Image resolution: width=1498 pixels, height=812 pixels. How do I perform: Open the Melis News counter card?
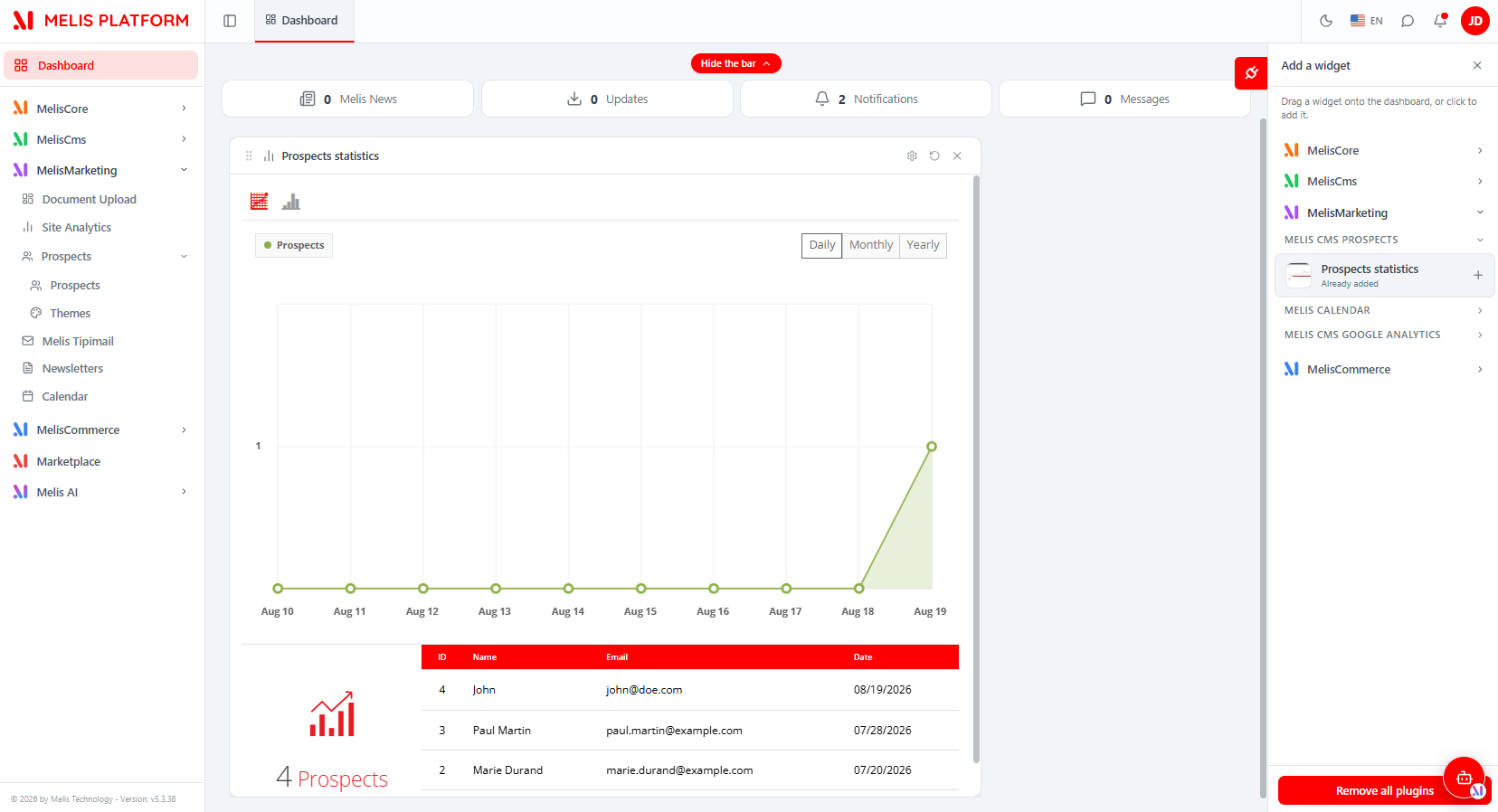(347, 99)
